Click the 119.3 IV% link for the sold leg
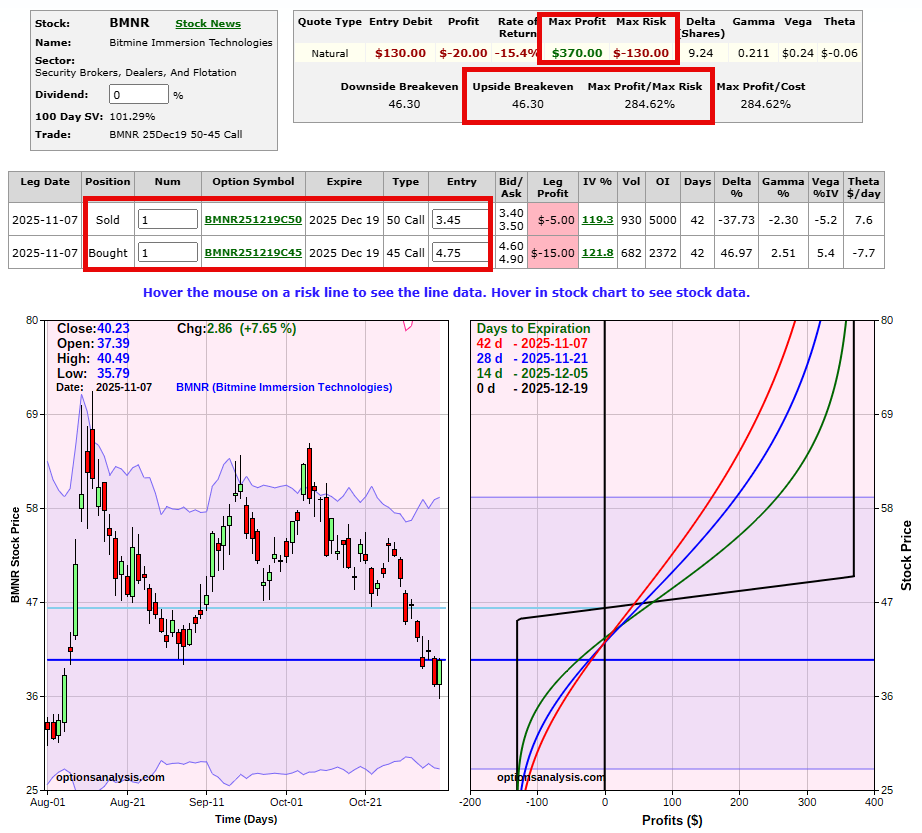922x833 pixels. click(596, 219)
